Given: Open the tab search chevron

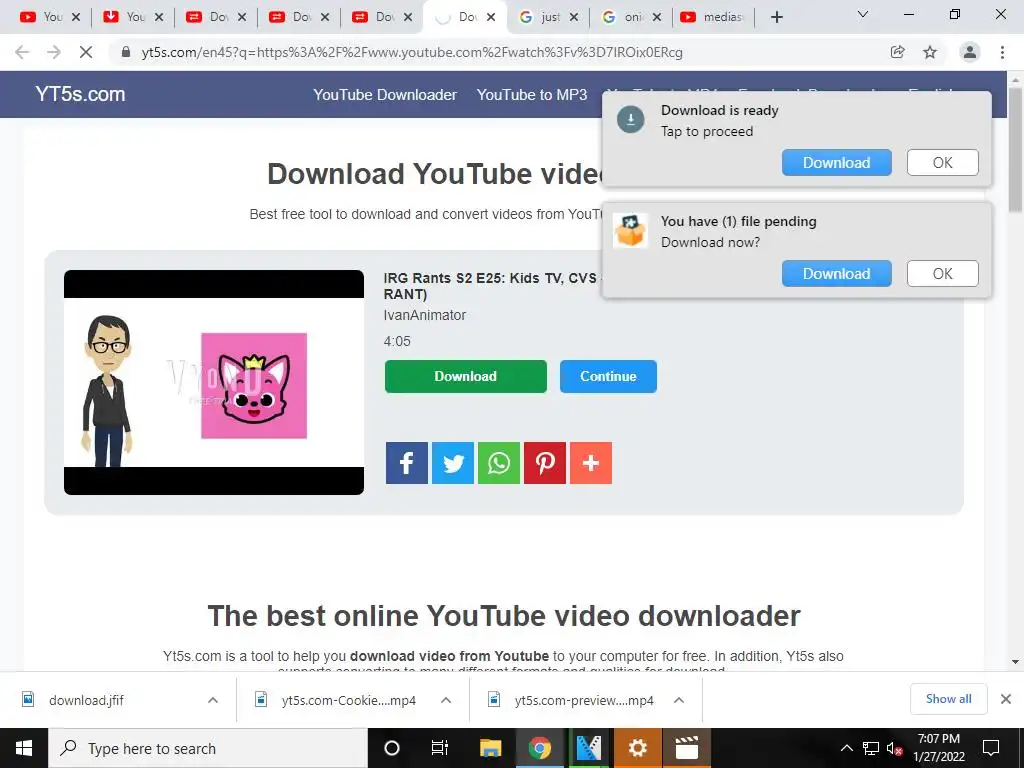Looking at the screenshot, I should coord(863,14).
